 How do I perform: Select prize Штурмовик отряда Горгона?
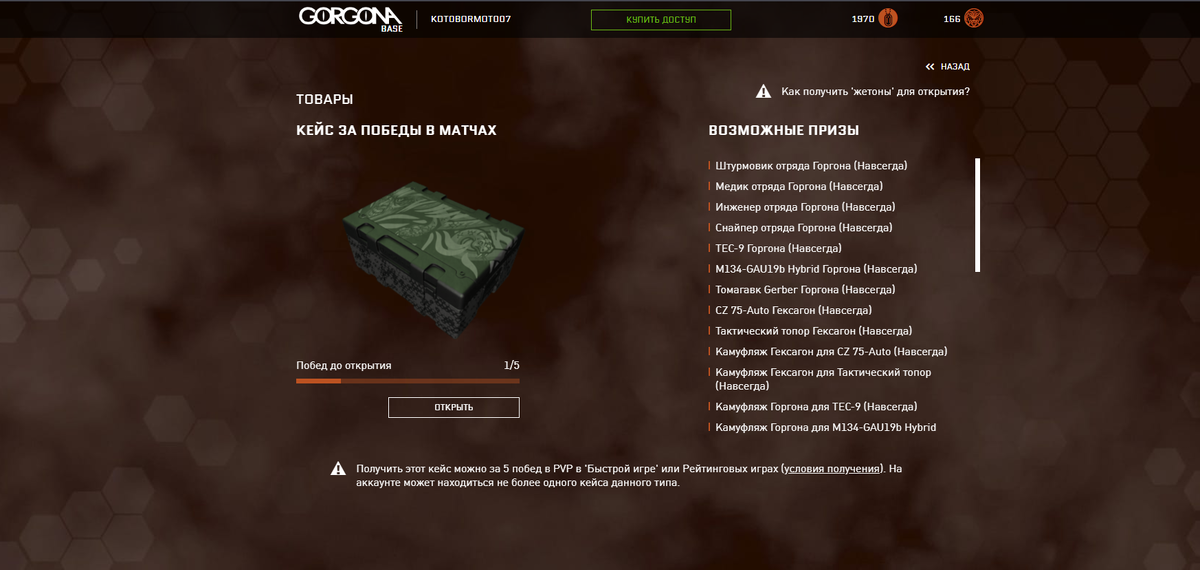click(811, 166)
